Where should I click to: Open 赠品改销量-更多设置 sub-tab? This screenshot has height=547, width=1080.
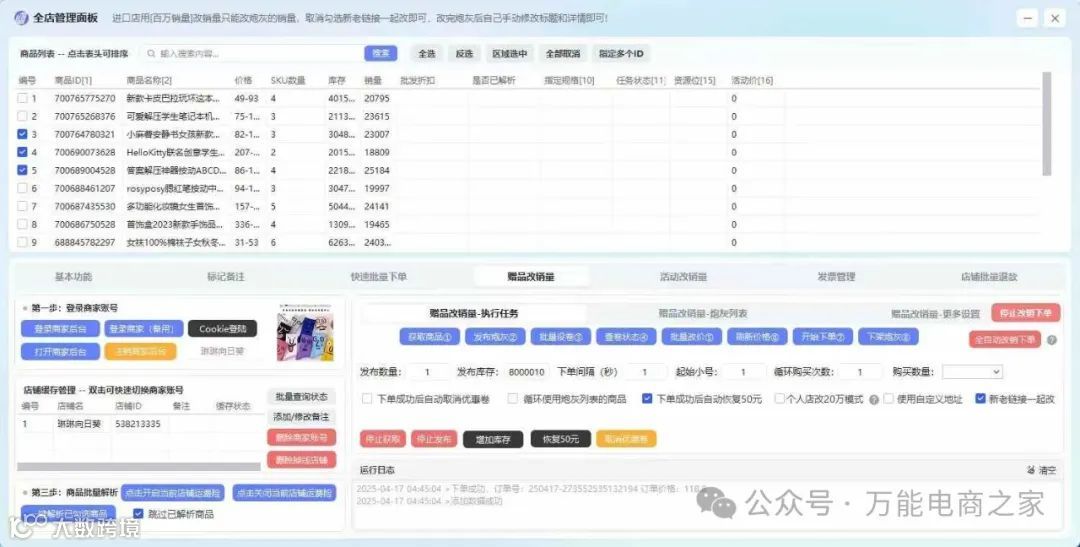click(x=935, y=313)
